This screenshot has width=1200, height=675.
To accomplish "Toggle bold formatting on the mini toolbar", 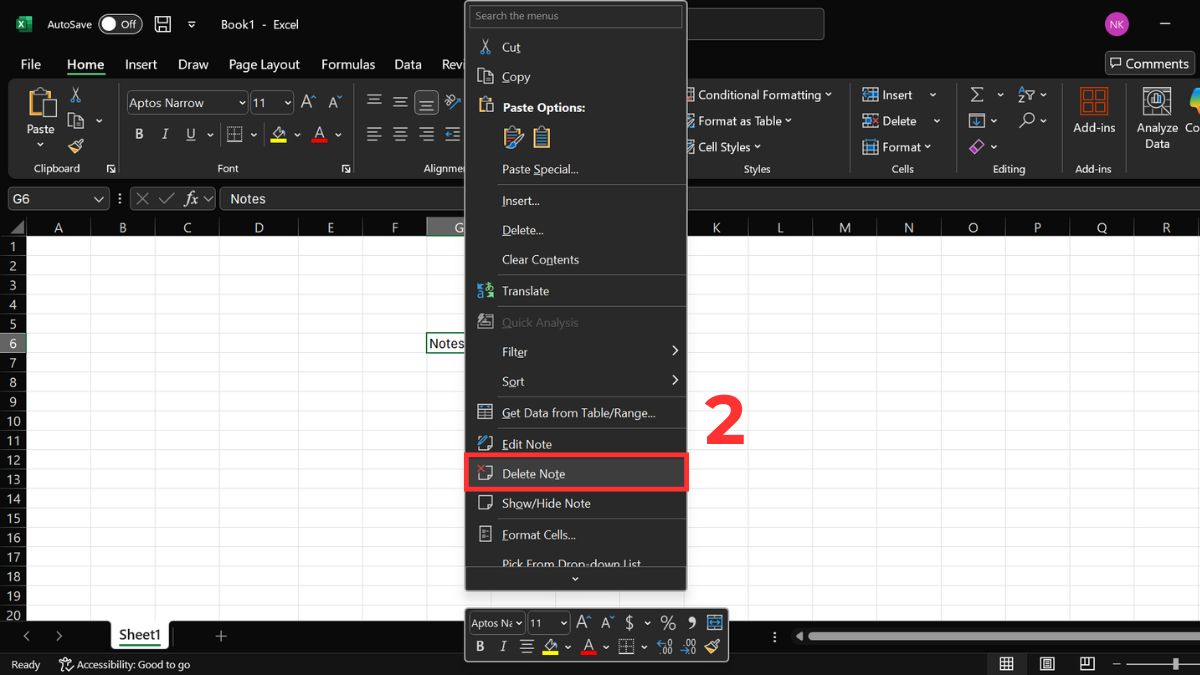I will coord(479,646).
